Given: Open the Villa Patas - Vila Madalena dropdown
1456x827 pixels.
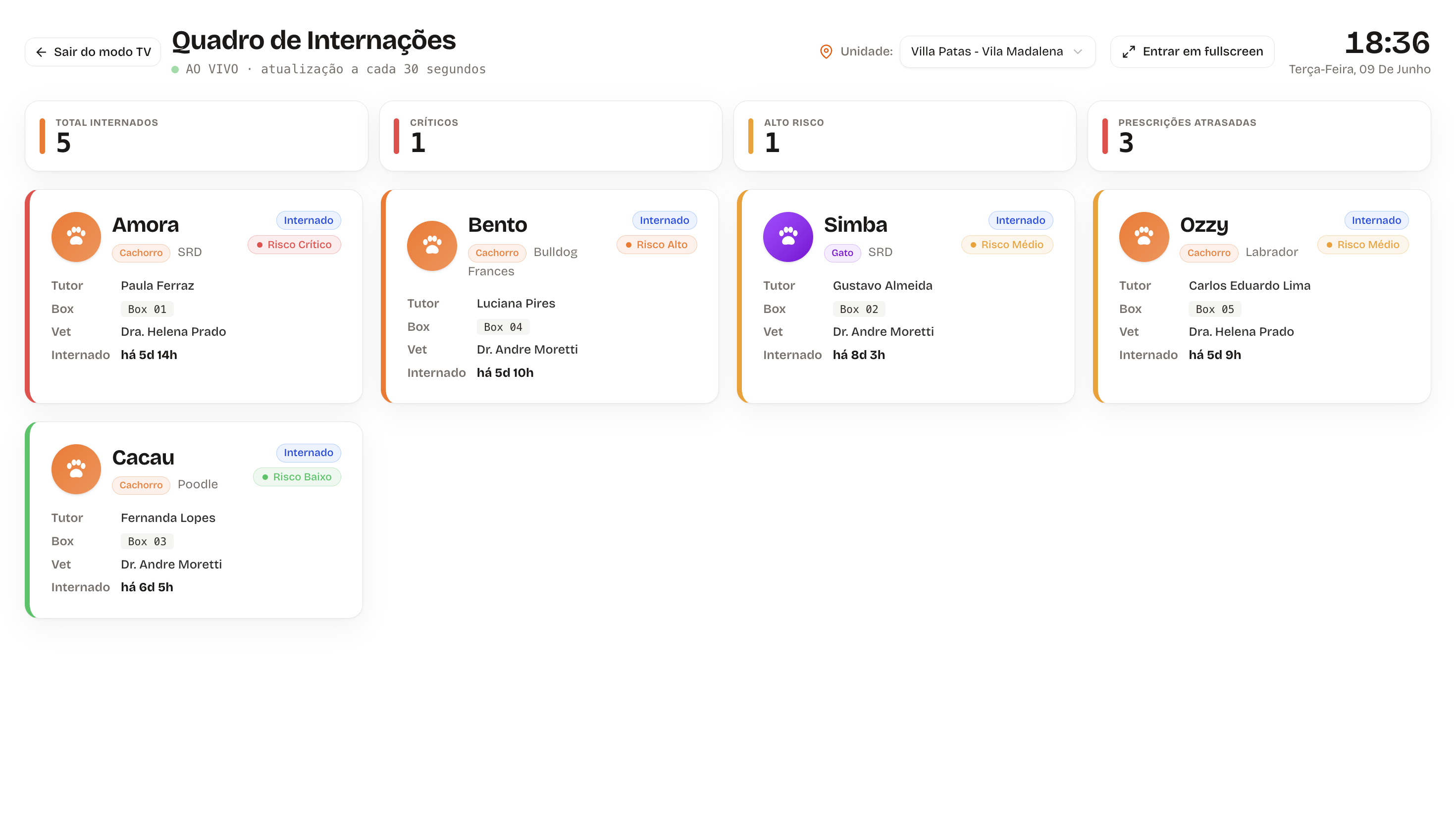Looking at the screenshot, I should click(997, 52).
